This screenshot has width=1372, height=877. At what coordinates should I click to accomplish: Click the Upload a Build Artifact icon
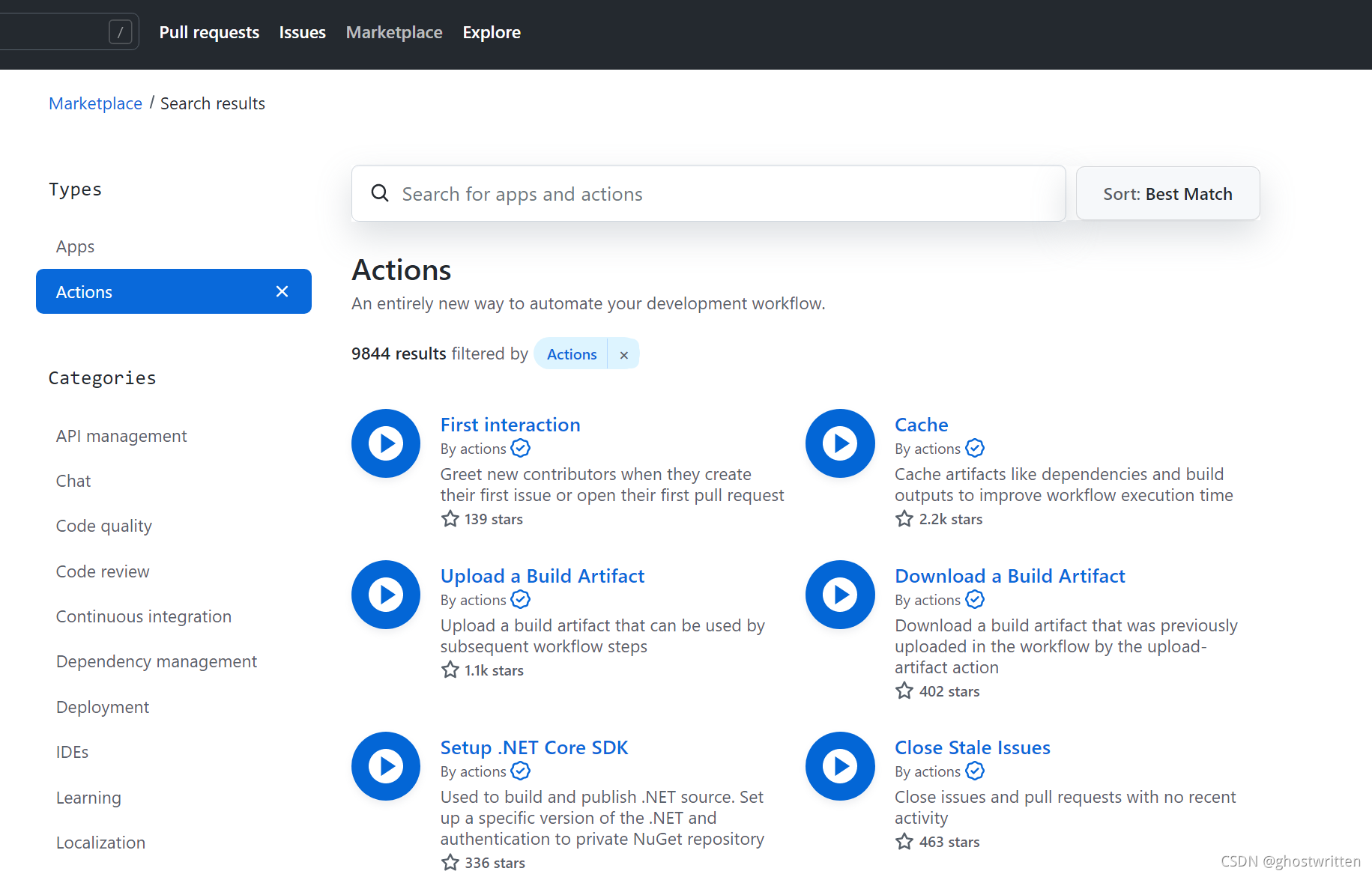pyautogui.click(x=386, y=595)
